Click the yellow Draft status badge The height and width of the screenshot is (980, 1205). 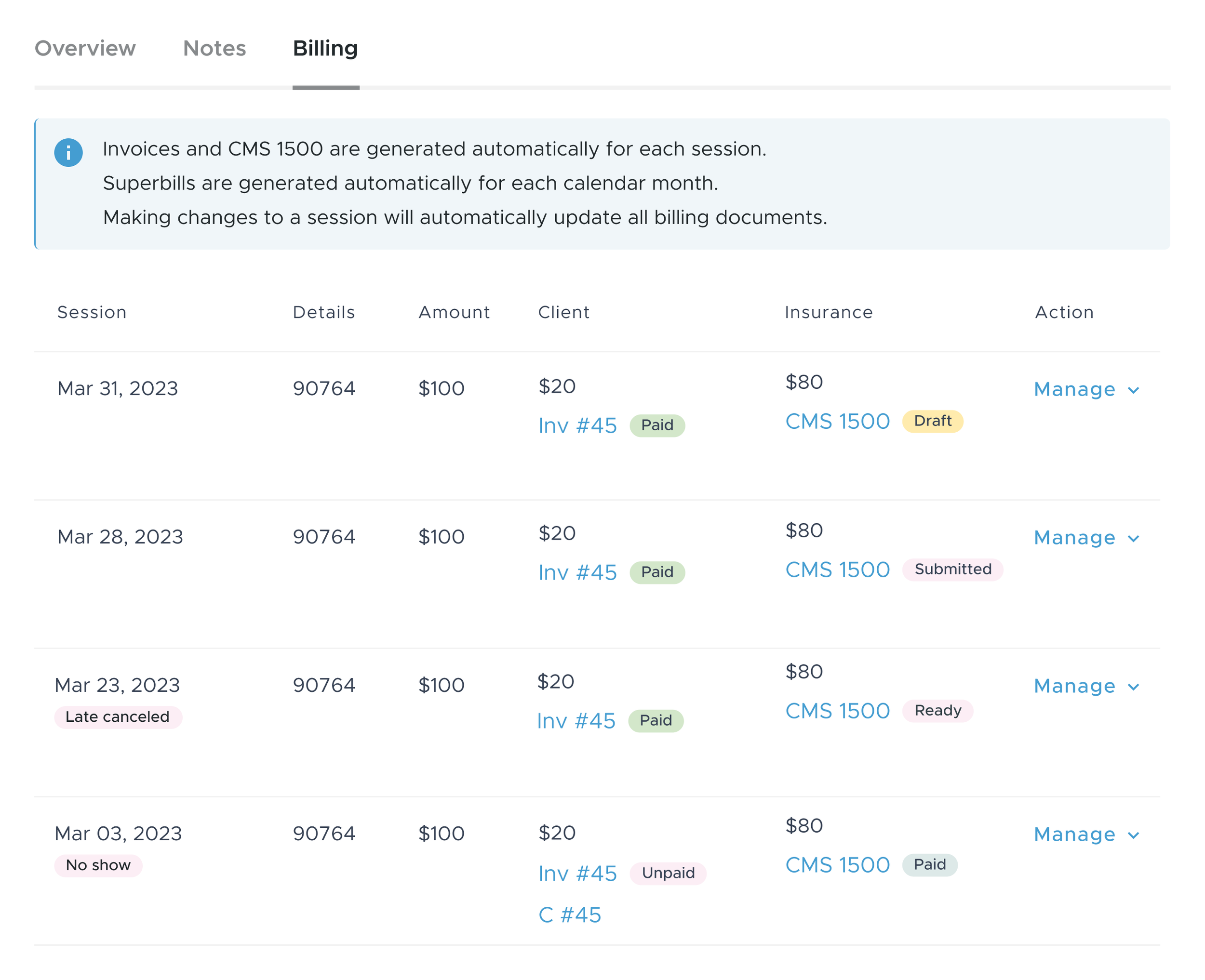(933, 421)
